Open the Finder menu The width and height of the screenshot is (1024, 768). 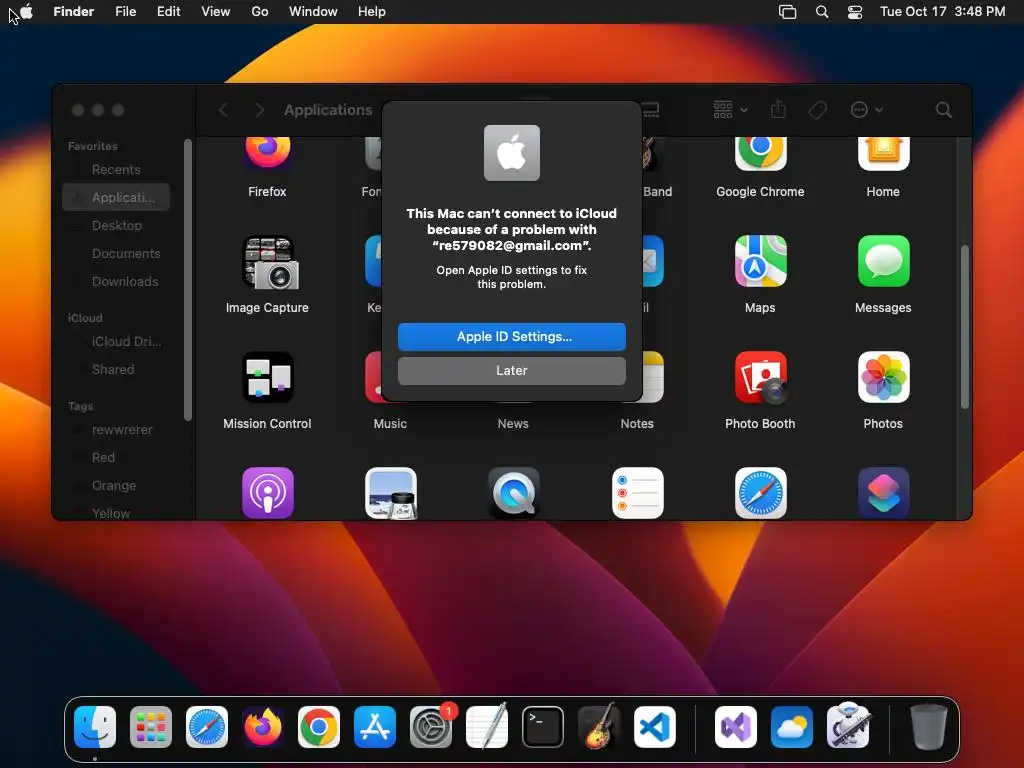[x=74, y=12]
